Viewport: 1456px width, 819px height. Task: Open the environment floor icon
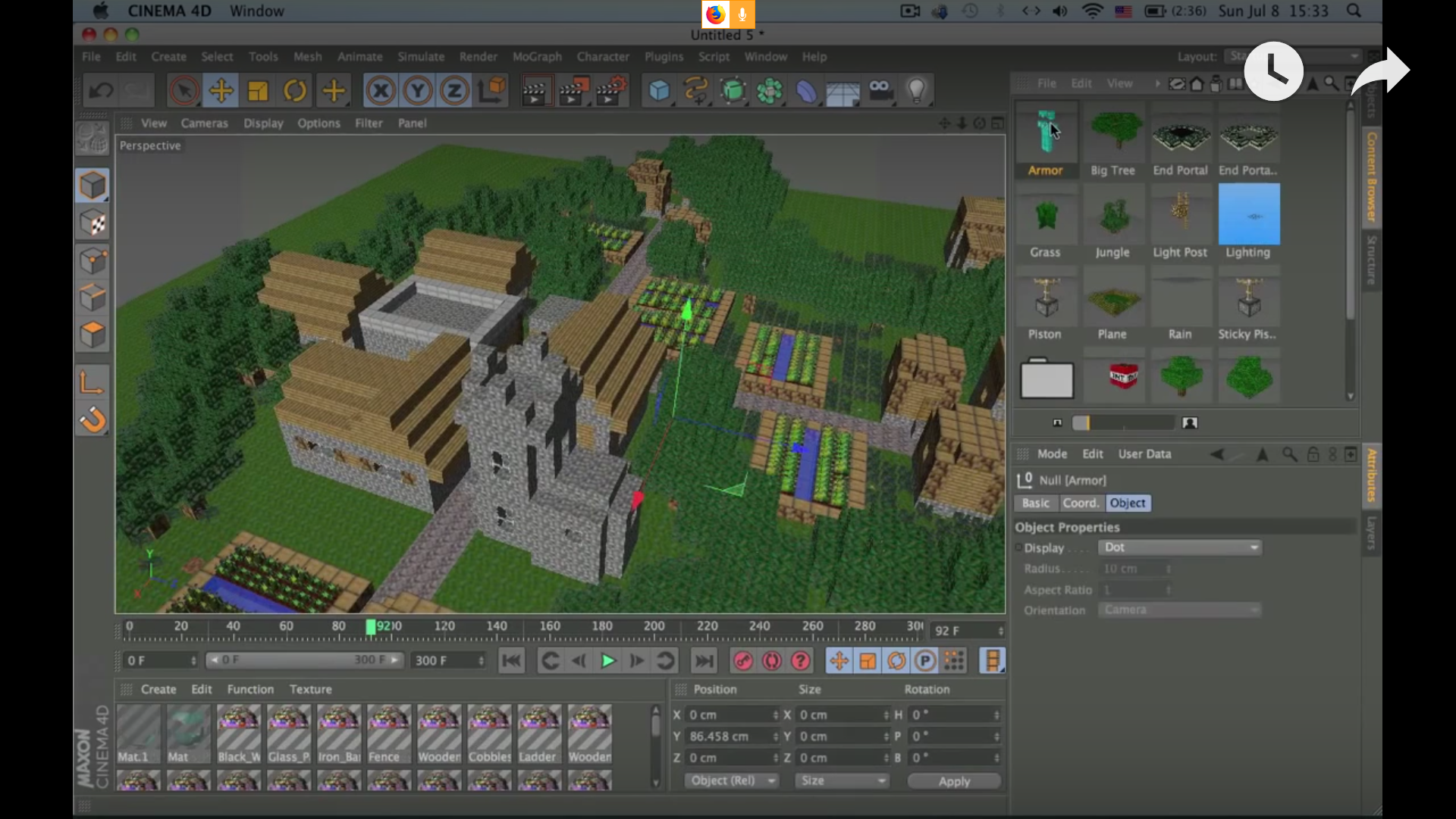pyautogui.click(x=843, y=91)
